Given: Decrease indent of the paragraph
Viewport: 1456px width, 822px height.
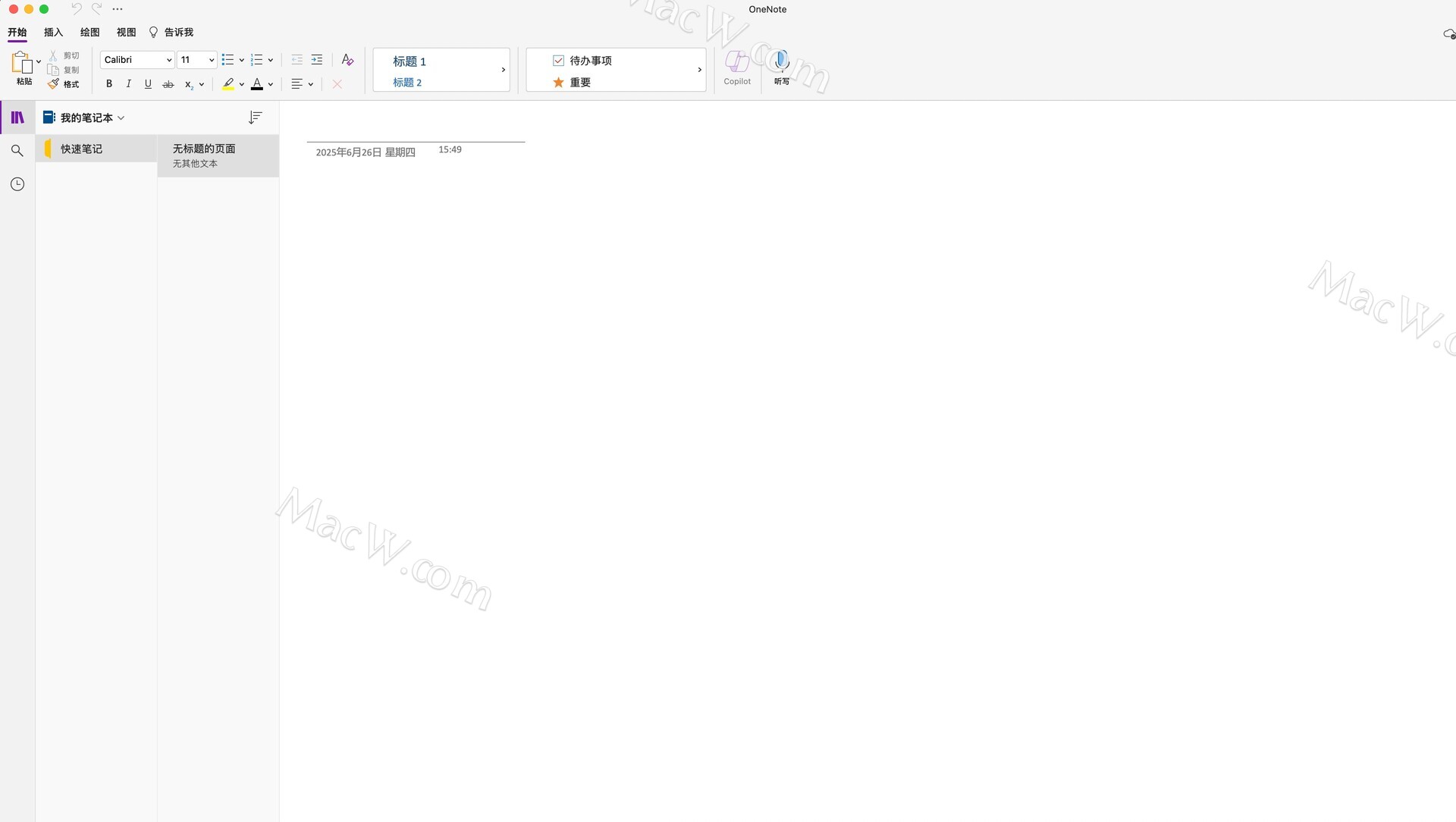Looking at the screenshot, I should coord(297,60).
